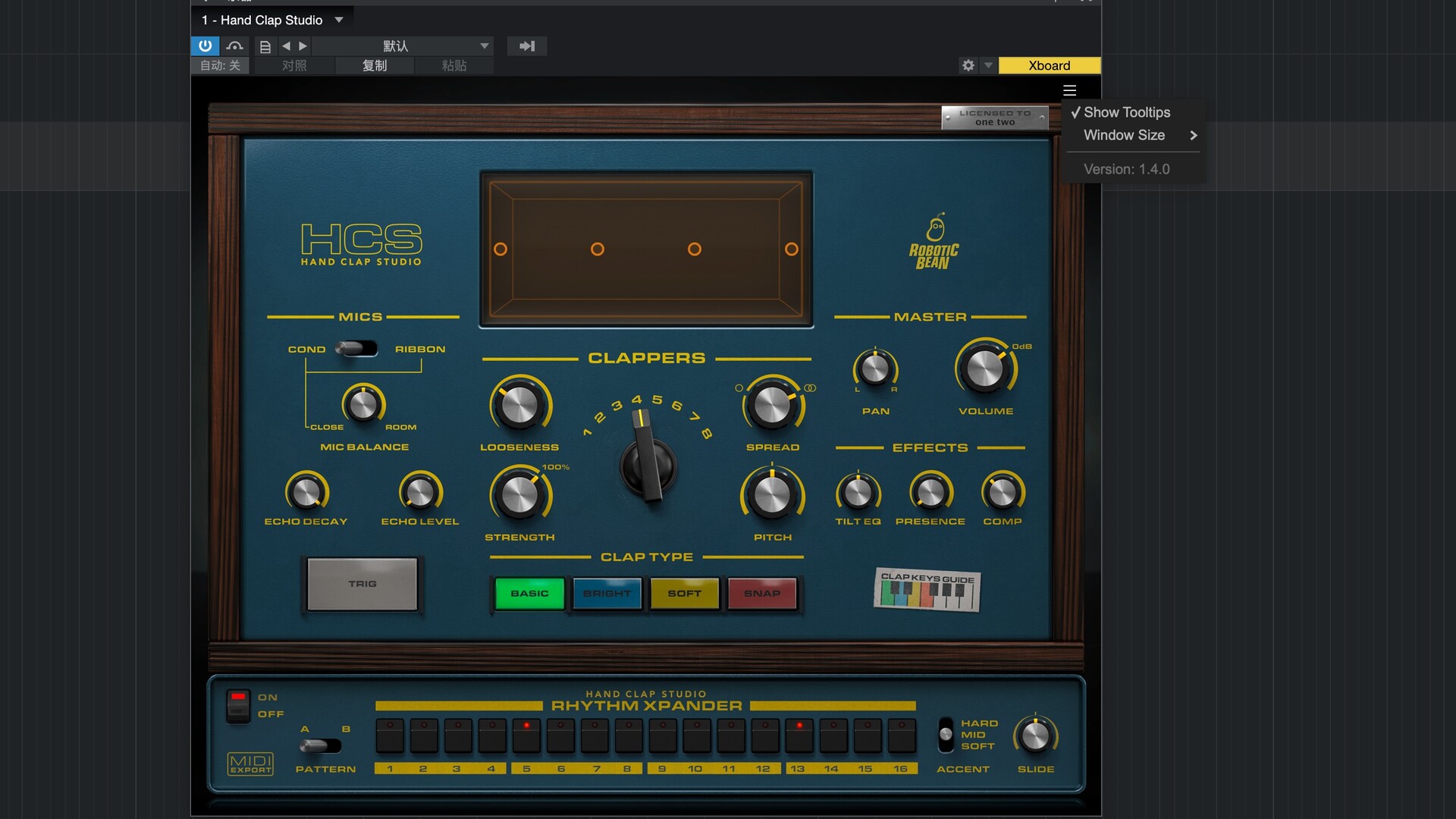Select the BRIGHT clap type
1456x819 pixels.
(x=607, y=593)
